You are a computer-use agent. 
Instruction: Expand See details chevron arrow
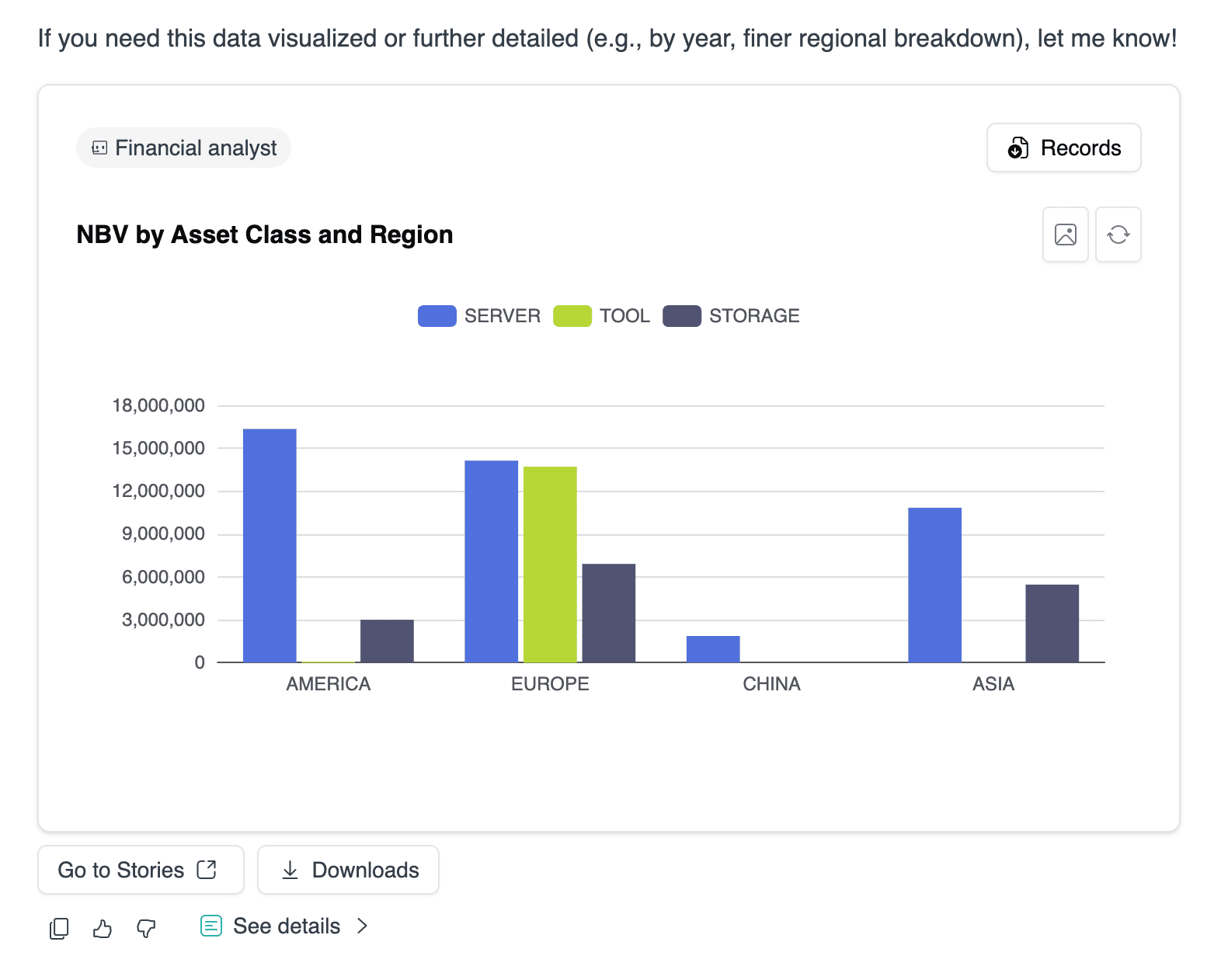[x=362, y=926]
